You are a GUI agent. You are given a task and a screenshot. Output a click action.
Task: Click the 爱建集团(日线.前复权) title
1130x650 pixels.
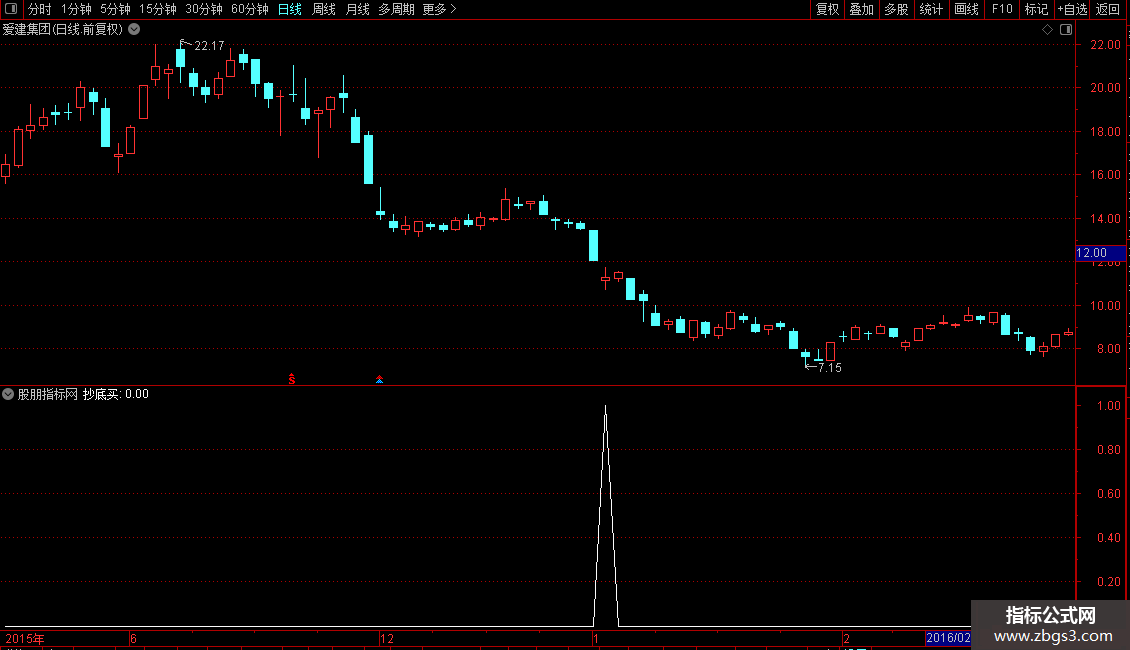tap(63, 30)
